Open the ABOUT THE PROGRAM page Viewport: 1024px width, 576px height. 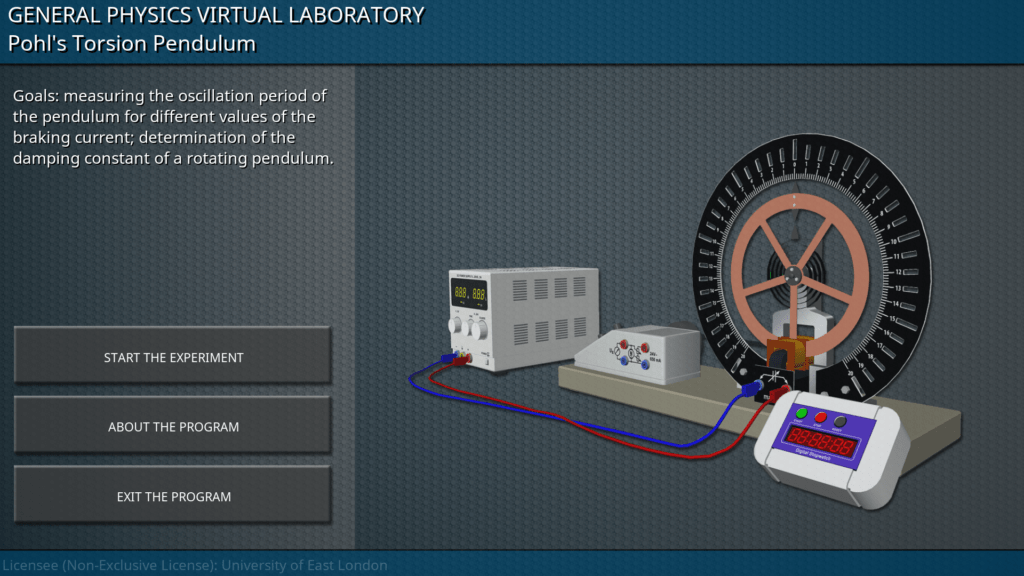(173, 427)
